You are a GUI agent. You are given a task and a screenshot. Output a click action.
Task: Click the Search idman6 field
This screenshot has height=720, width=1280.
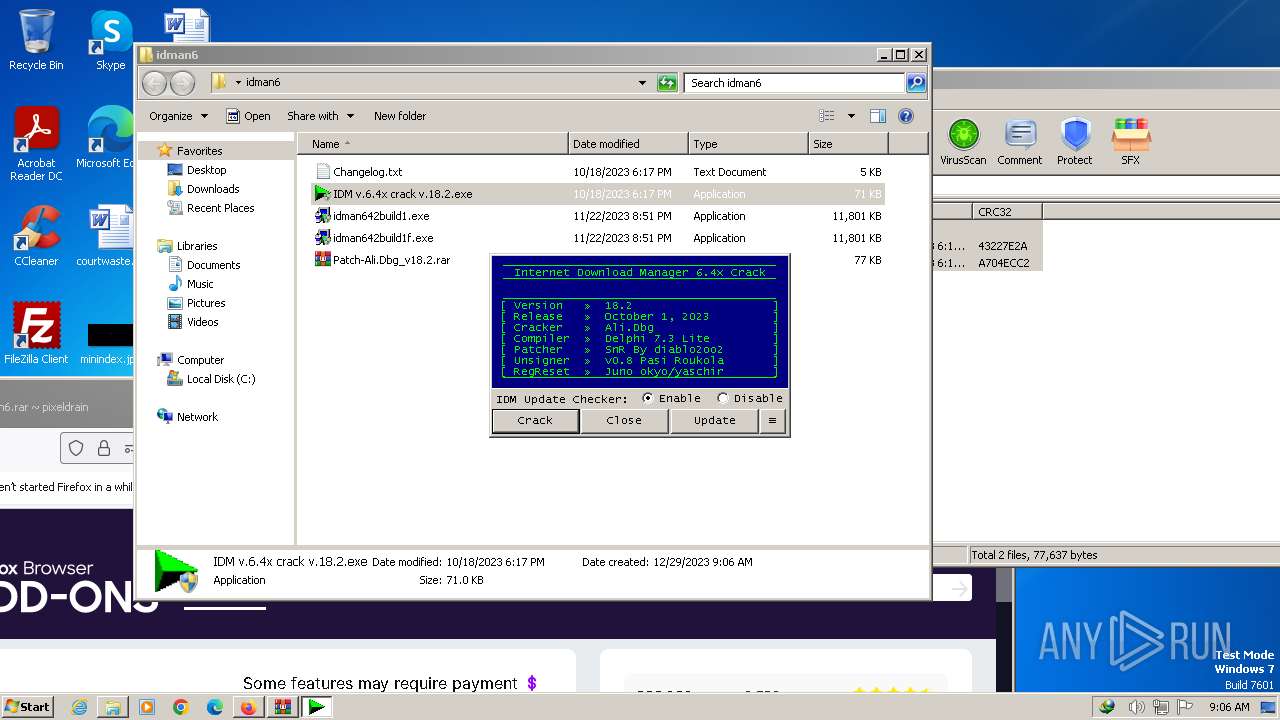[x=795, y=83]
